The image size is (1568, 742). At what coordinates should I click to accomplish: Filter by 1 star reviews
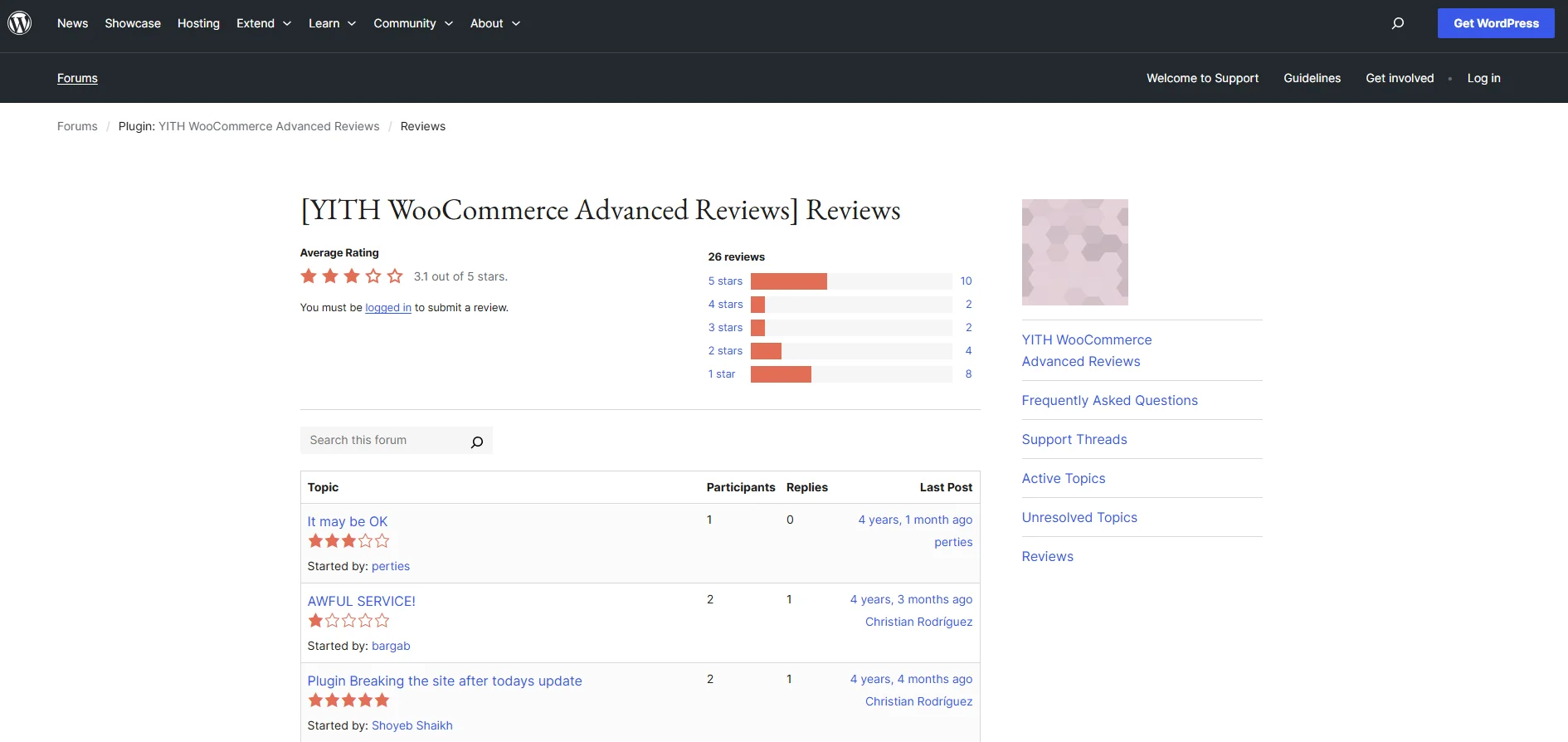click(721, 374)
